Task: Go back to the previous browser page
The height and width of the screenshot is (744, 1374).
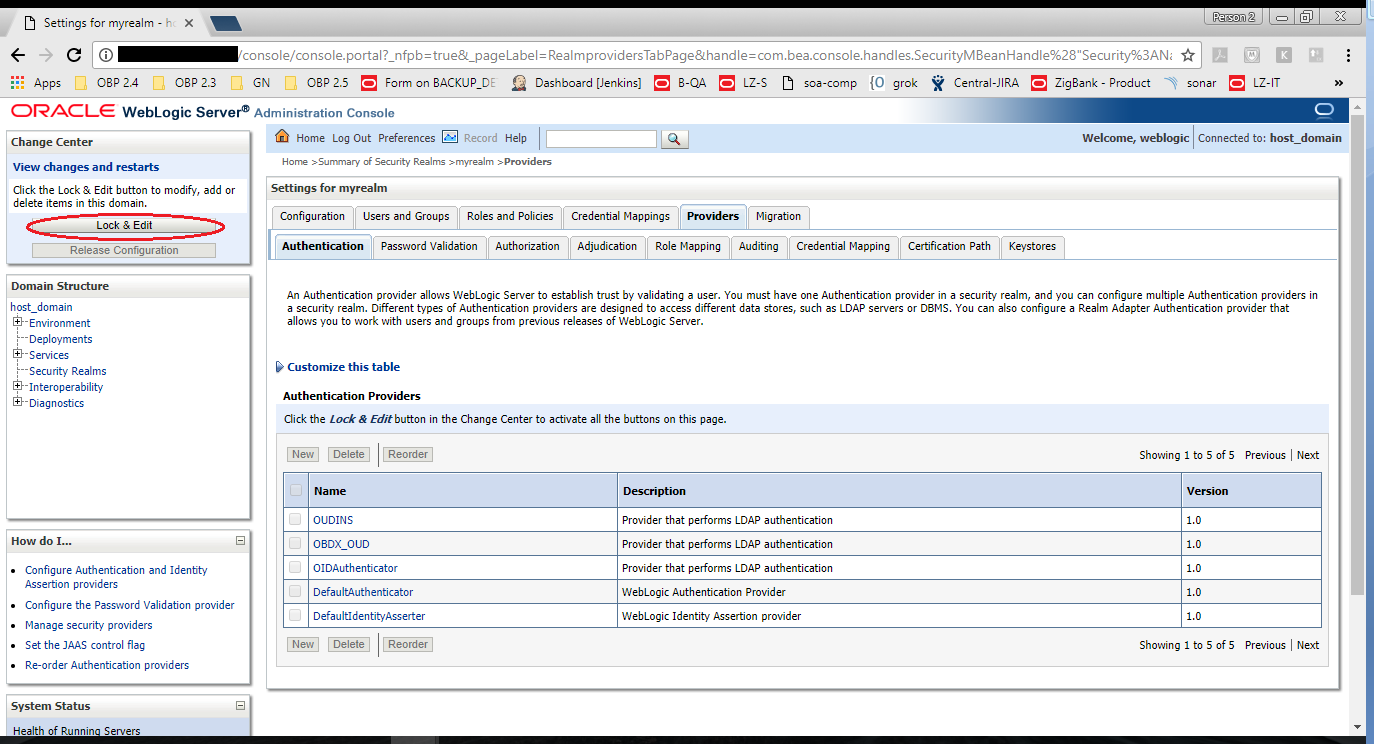Action: coord(18,55)
